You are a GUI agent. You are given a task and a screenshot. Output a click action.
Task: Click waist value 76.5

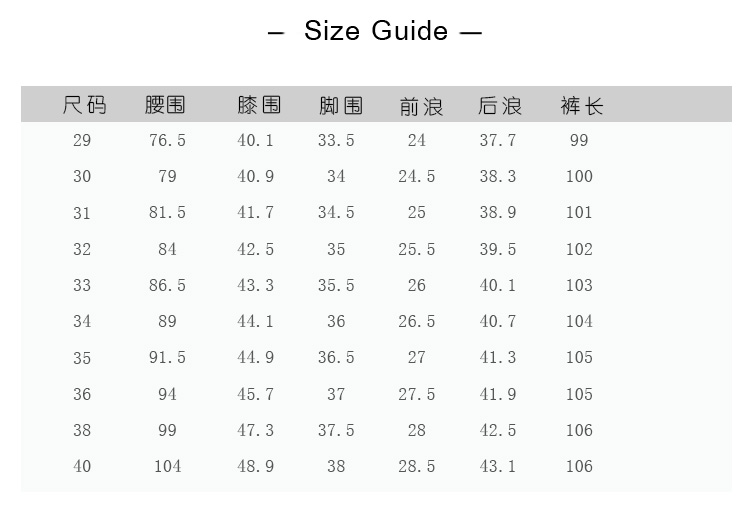167,141
